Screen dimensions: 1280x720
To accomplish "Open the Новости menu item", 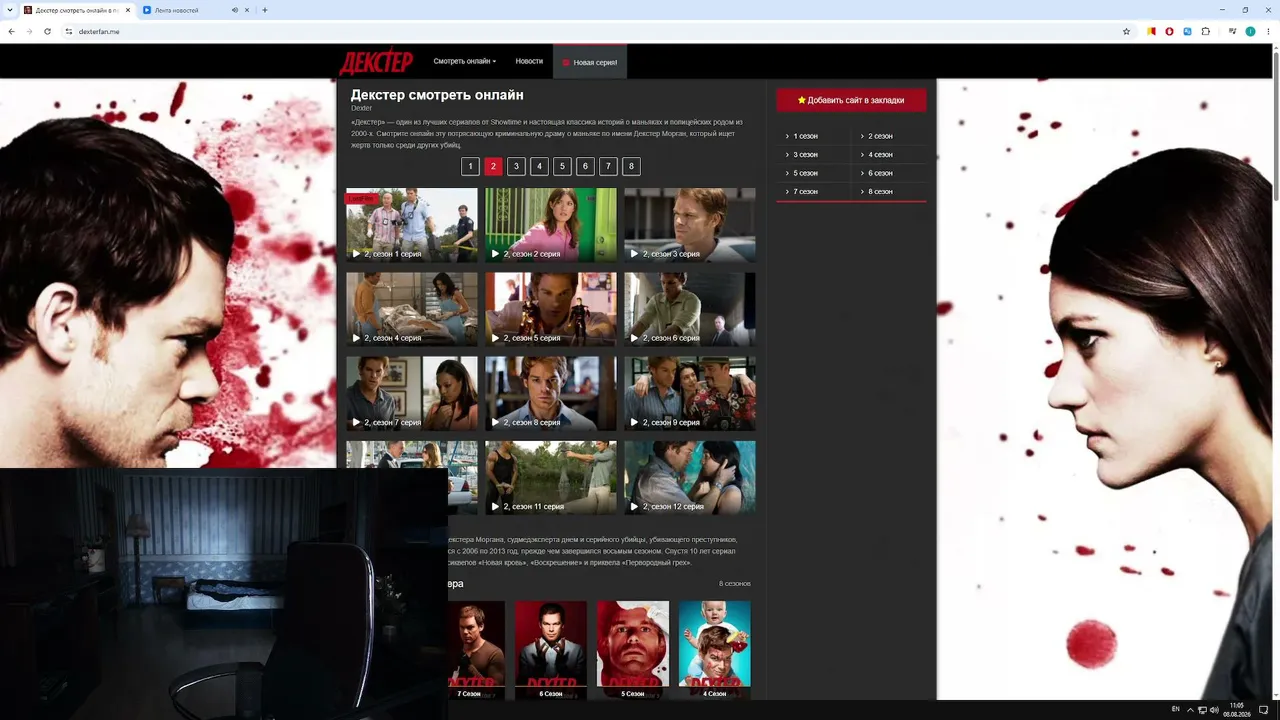I will click(529, 62).
